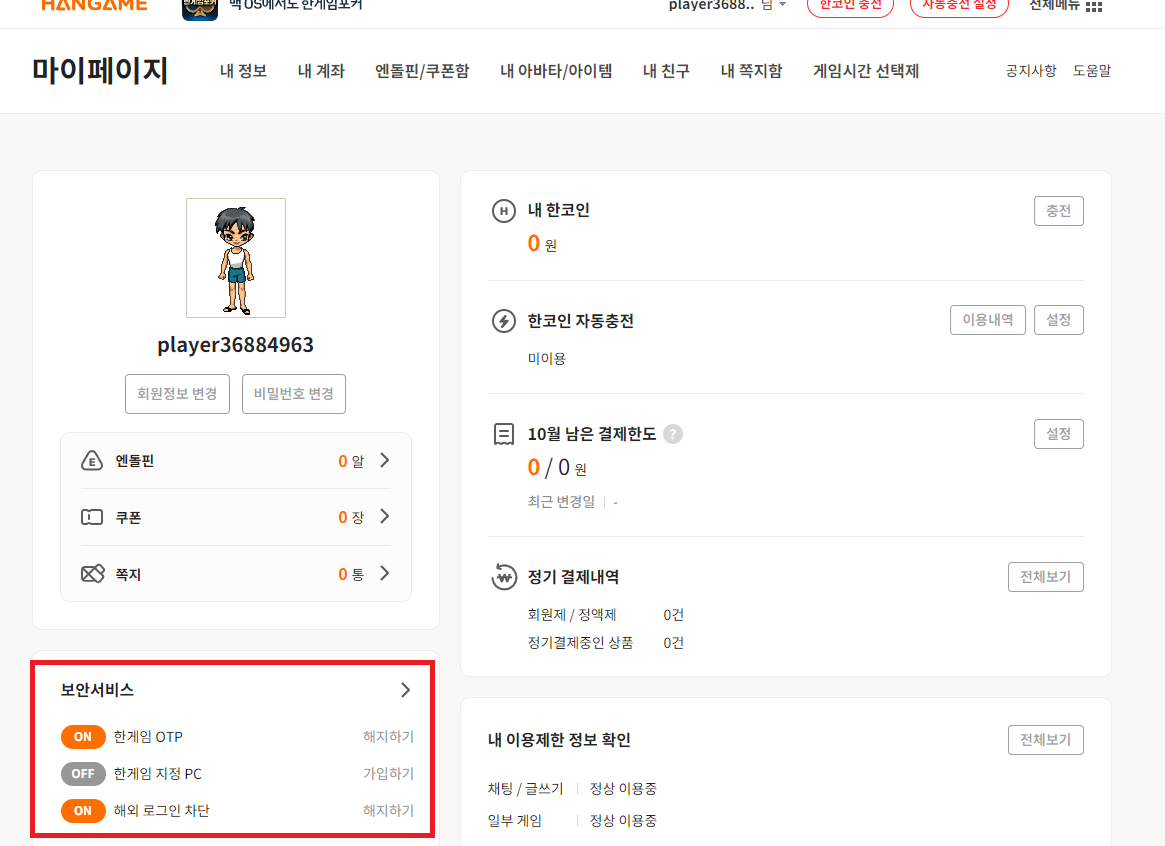Click the 쪽지 0 통 value
The image size is (1165, 846).
click(x=351, y=574)
